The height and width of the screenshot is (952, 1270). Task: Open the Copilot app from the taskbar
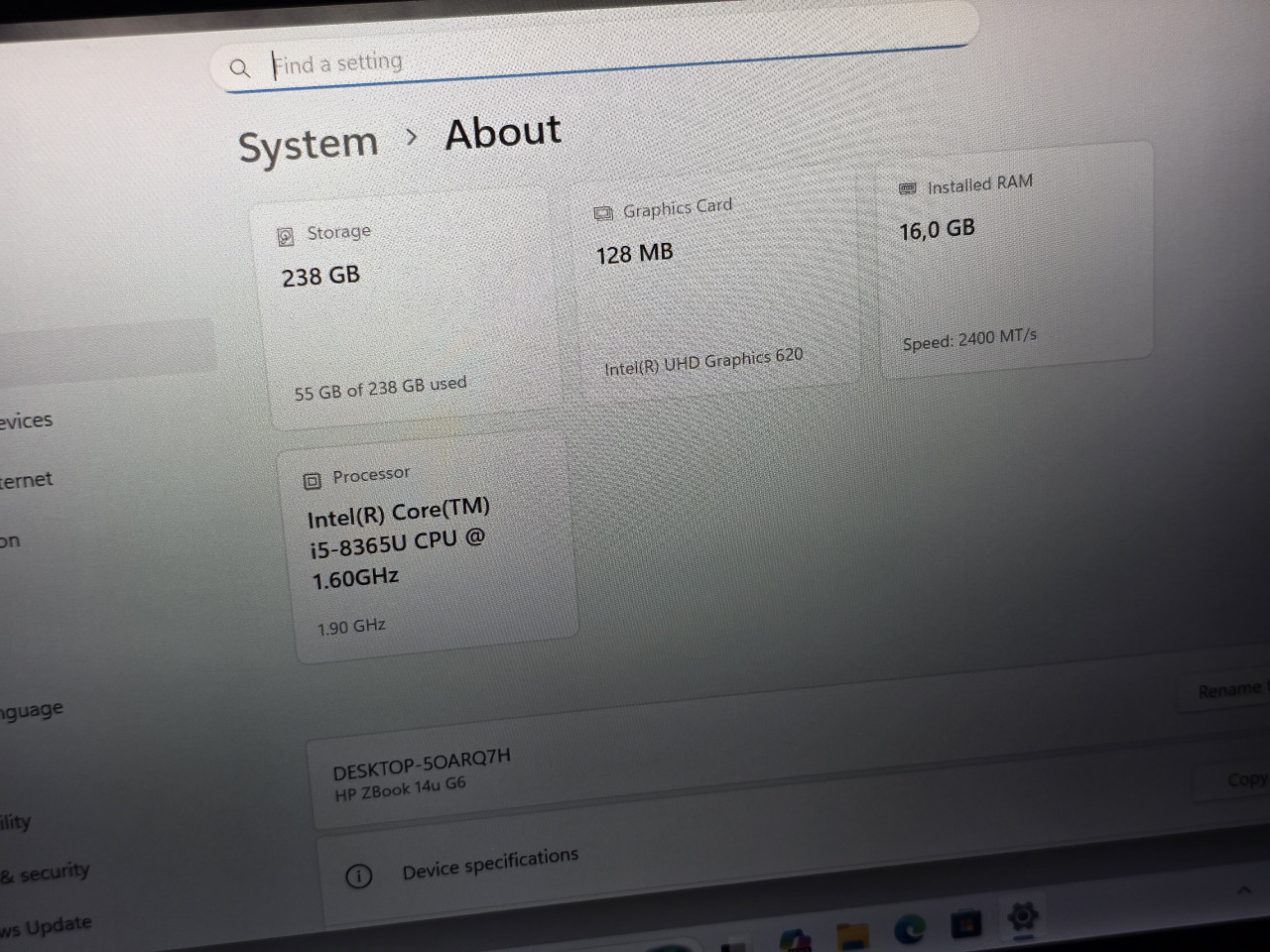tap(795, 938)
